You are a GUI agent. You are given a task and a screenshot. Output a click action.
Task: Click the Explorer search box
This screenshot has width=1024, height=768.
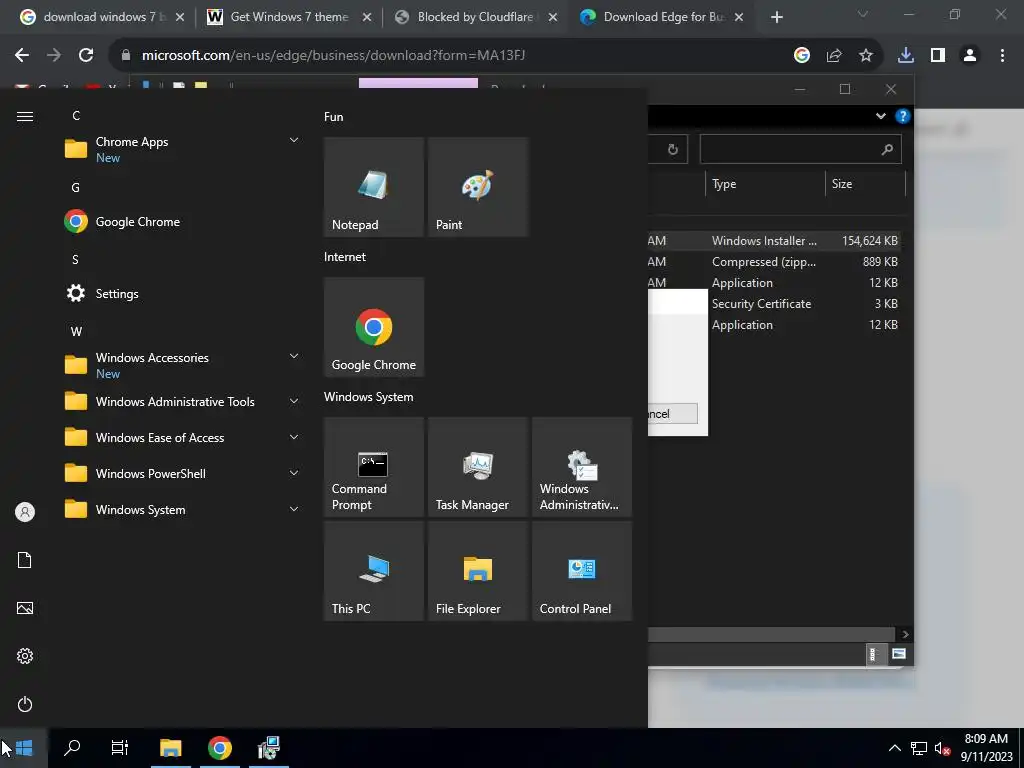pyautogui.click(x=801, y=150)
